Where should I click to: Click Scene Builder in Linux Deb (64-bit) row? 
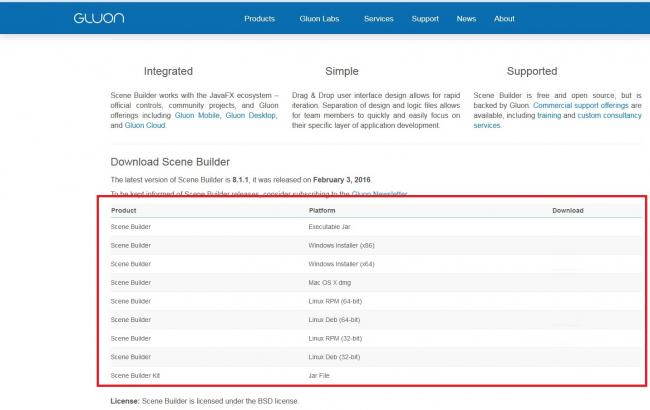coord(131,320)
